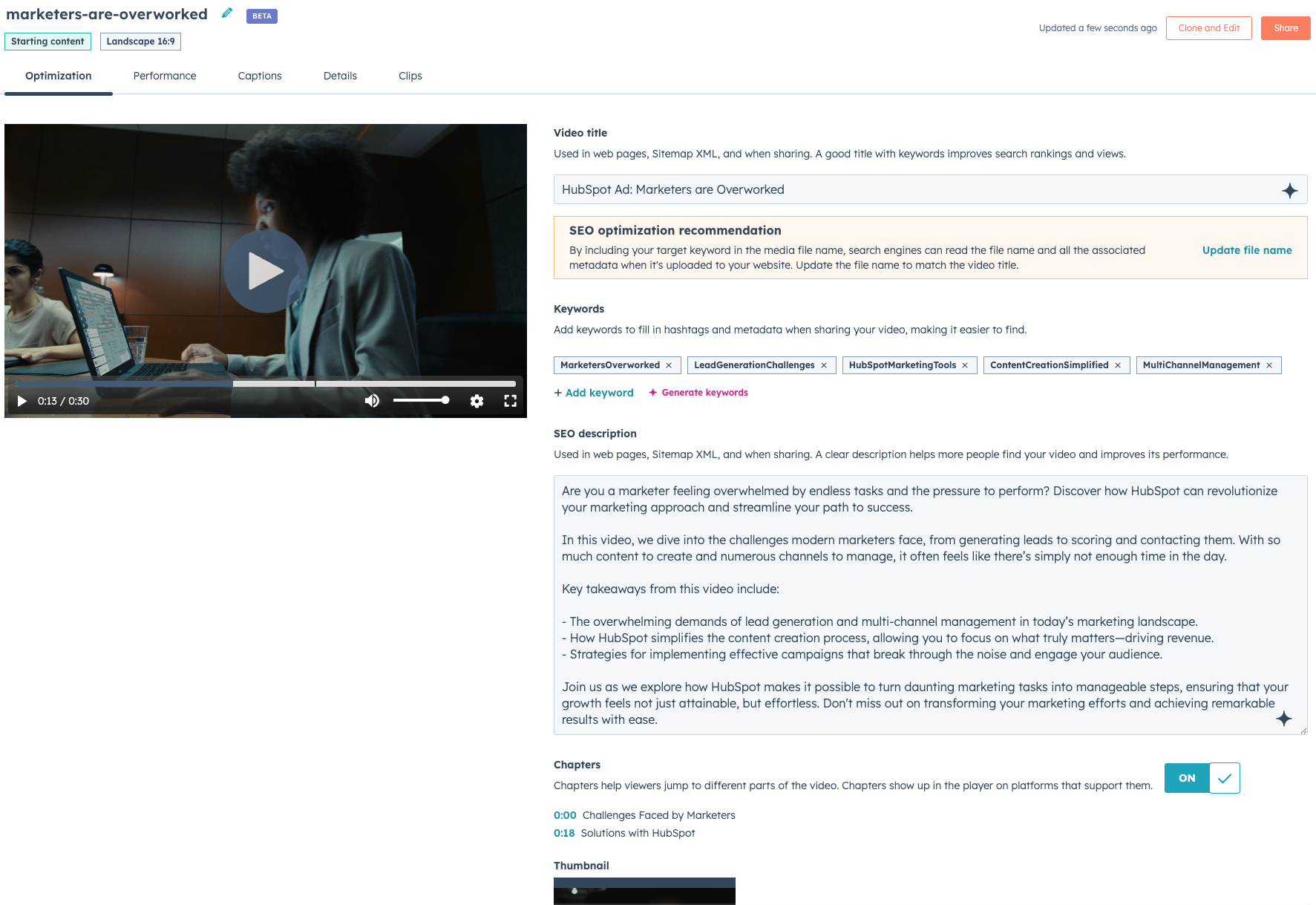Click the Landscape 16:9 label
This screenshot has height=905, width=1316.
pyautogui.click(x=140, y=42)
